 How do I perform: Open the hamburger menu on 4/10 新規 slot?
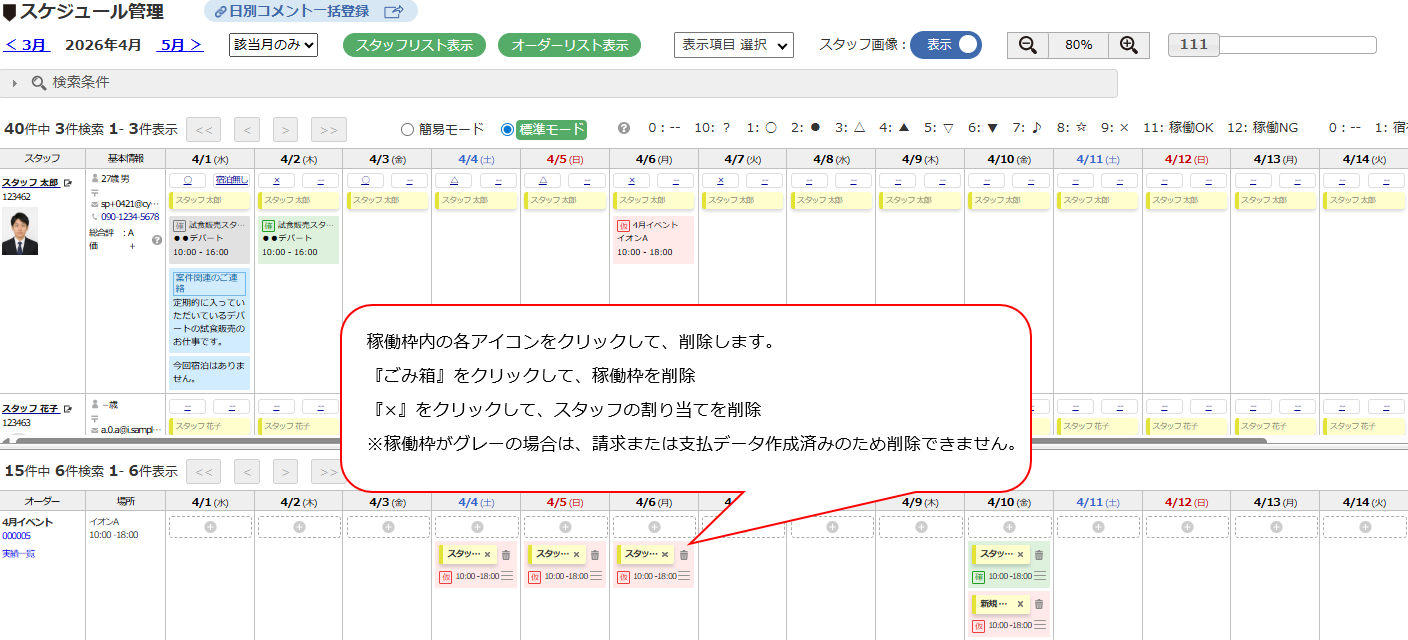click(x=1040, y=626)
